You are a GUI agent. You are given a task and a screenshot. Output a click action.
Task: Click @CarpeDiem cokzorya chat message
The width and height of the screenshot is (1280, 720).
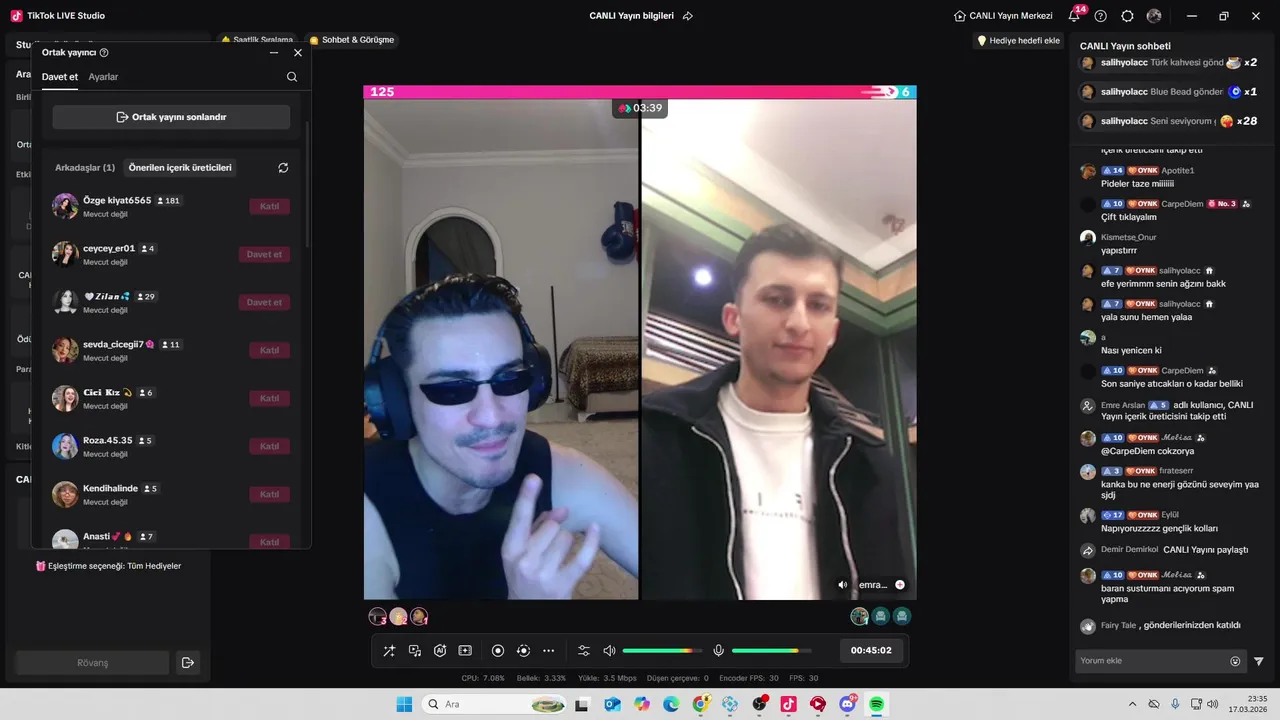coord(1148,451)
